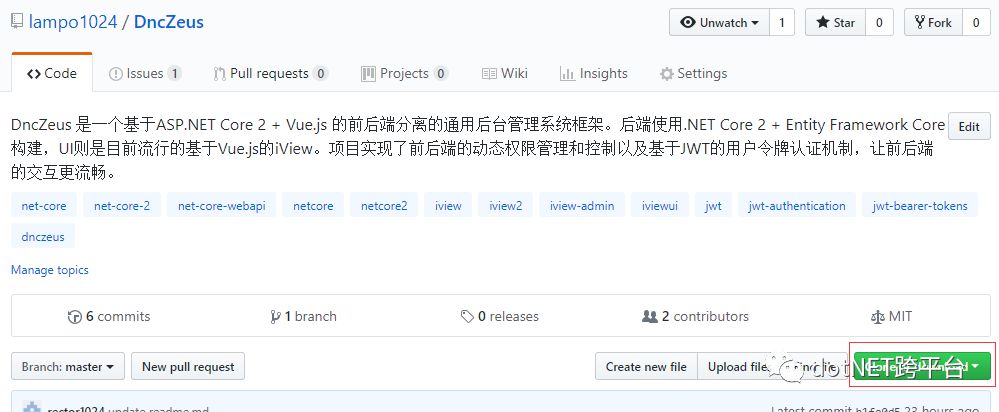Click the repository book icon beside lampo1024

tap(17, 22)
